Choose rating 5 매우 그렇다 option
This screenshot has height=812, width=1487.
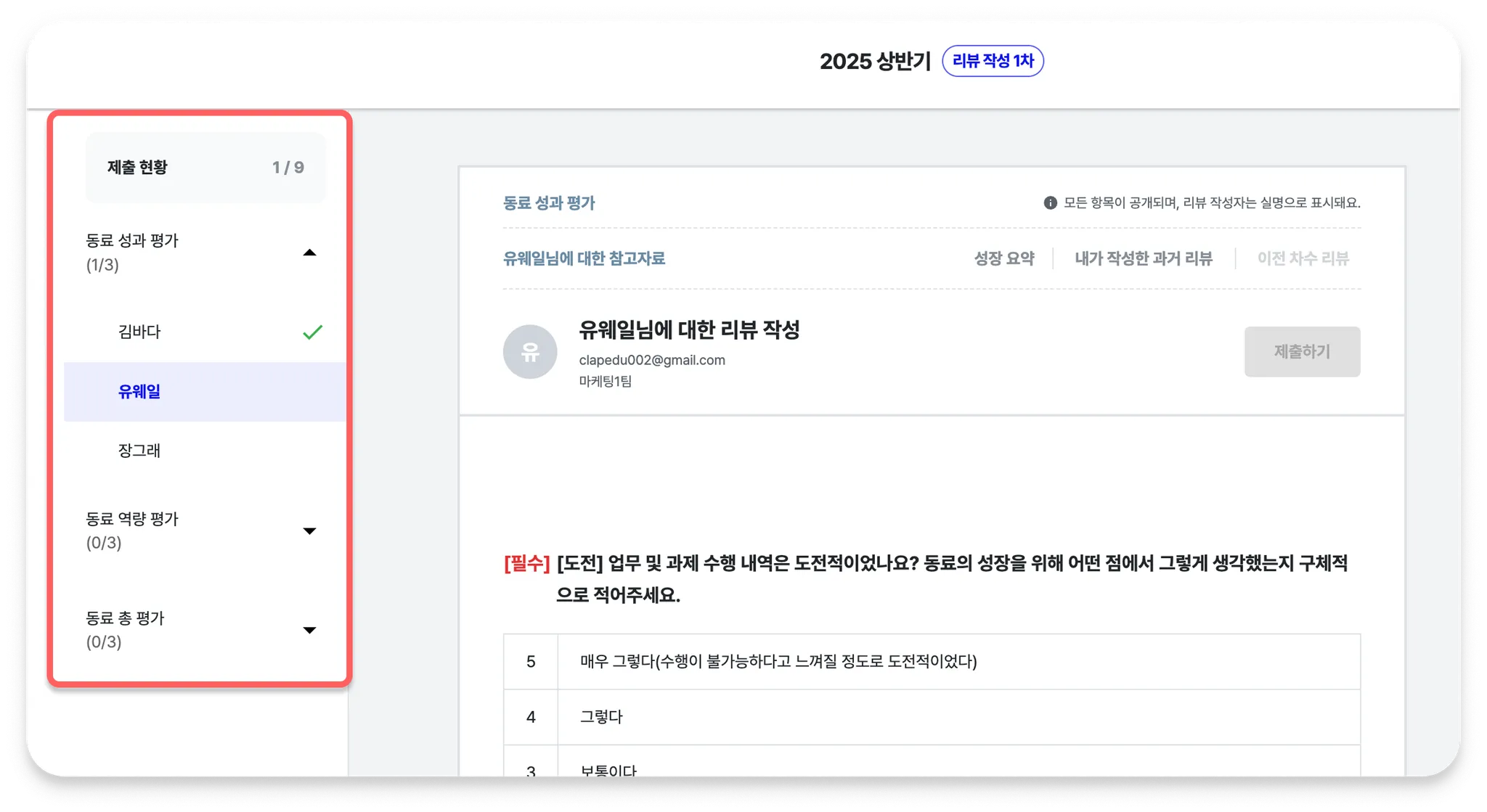932,662
